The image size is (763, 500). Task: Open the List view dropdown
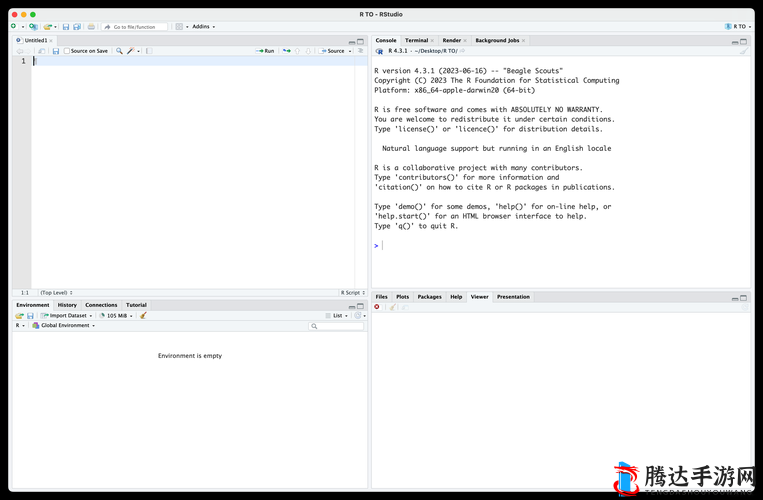(x=337, y=316)
